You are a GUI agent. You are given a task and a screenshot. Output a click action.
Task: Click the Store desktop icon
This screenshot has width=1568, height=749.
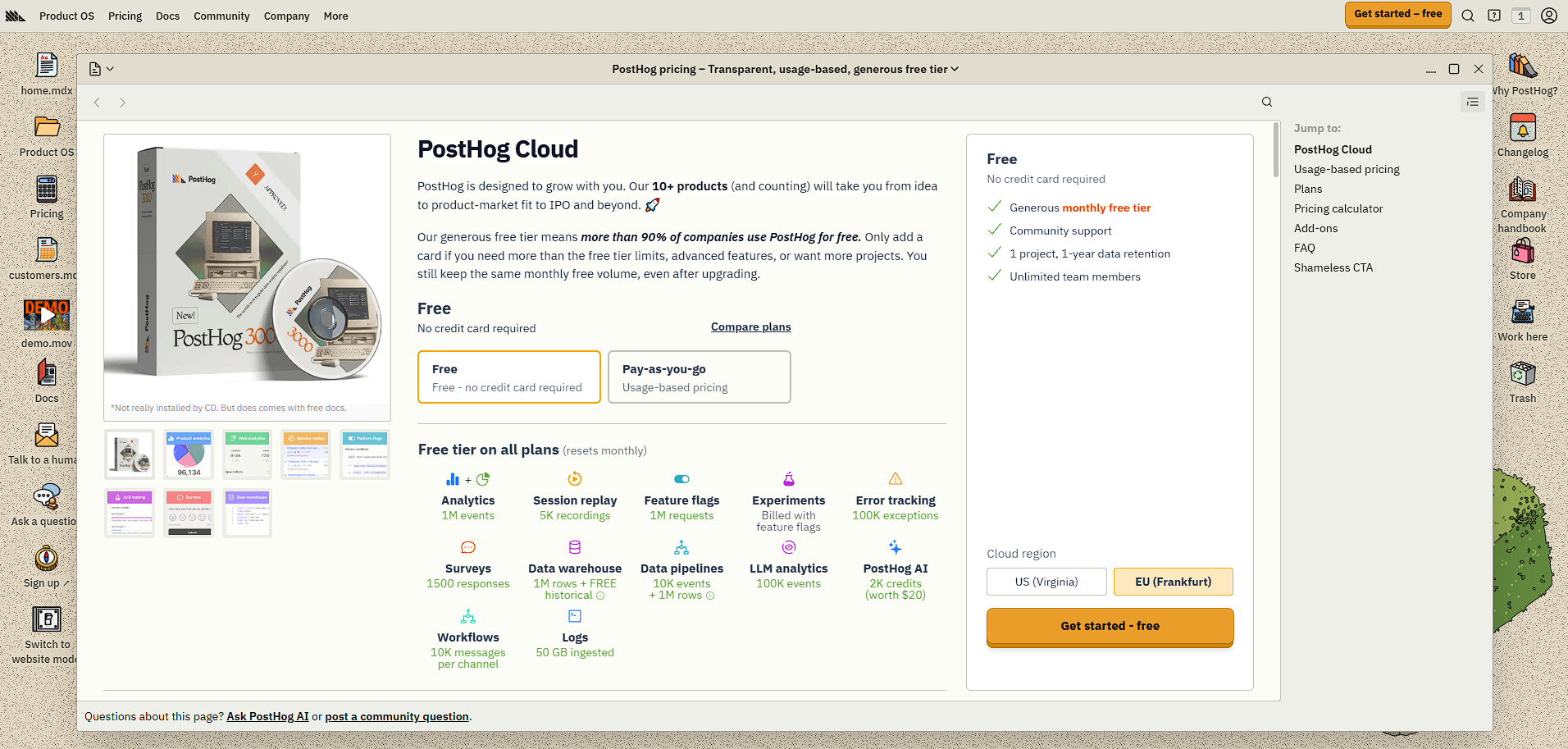(1522, 258)
